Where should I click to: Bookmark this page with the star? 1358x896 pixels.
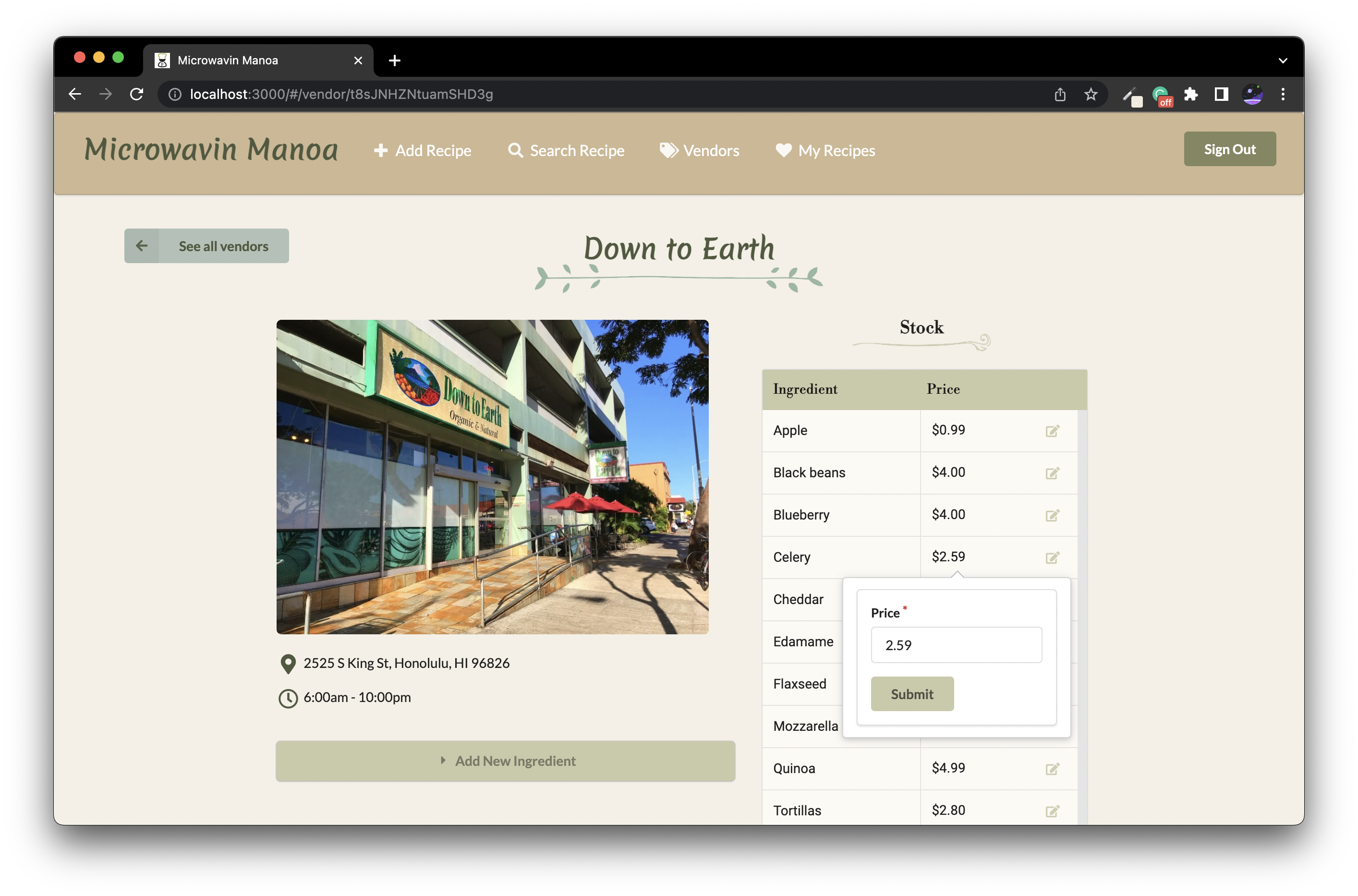(x=1091, y=94)
